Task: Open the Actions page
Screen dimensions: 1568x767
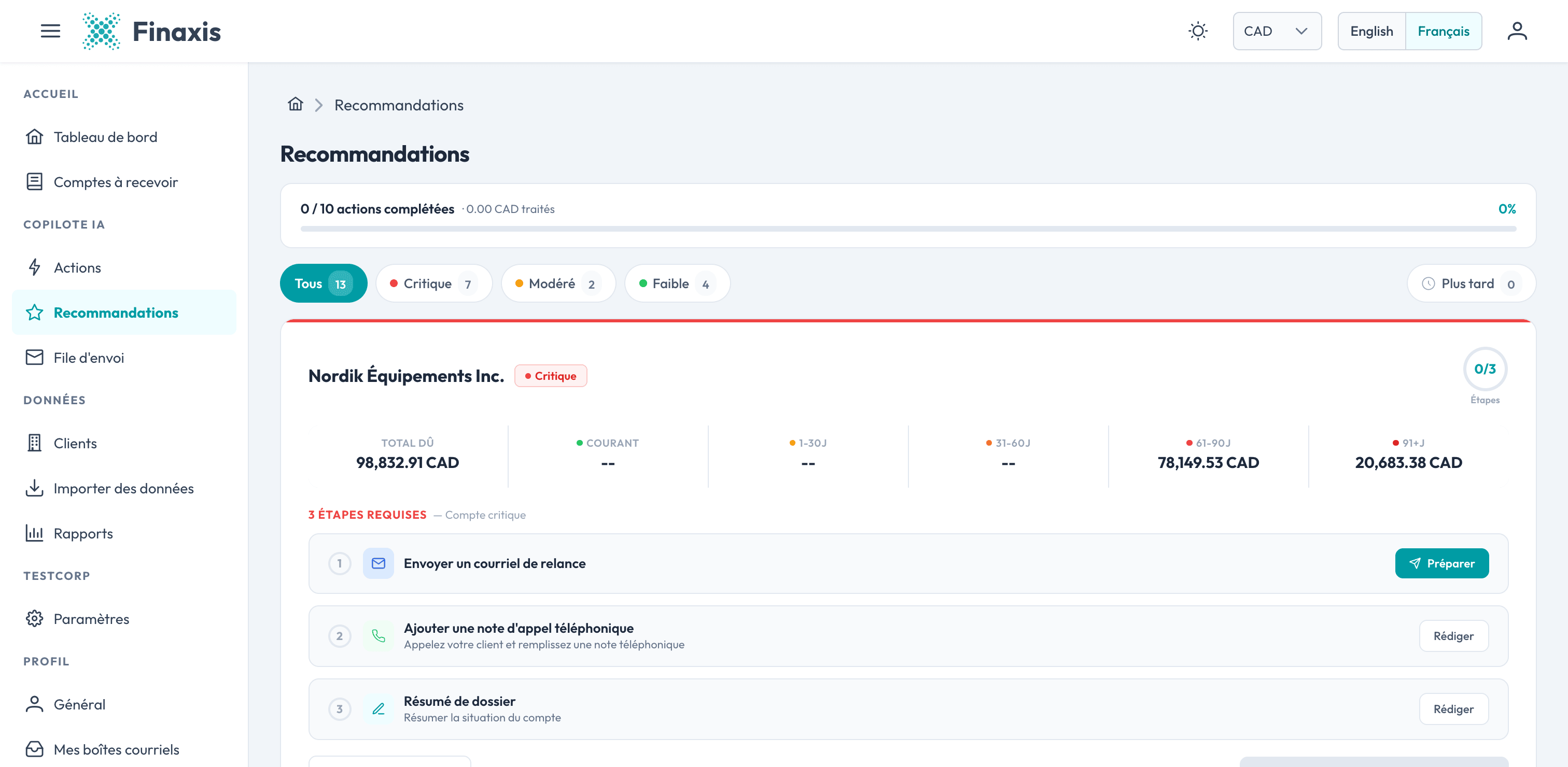Action: [124, 267]
